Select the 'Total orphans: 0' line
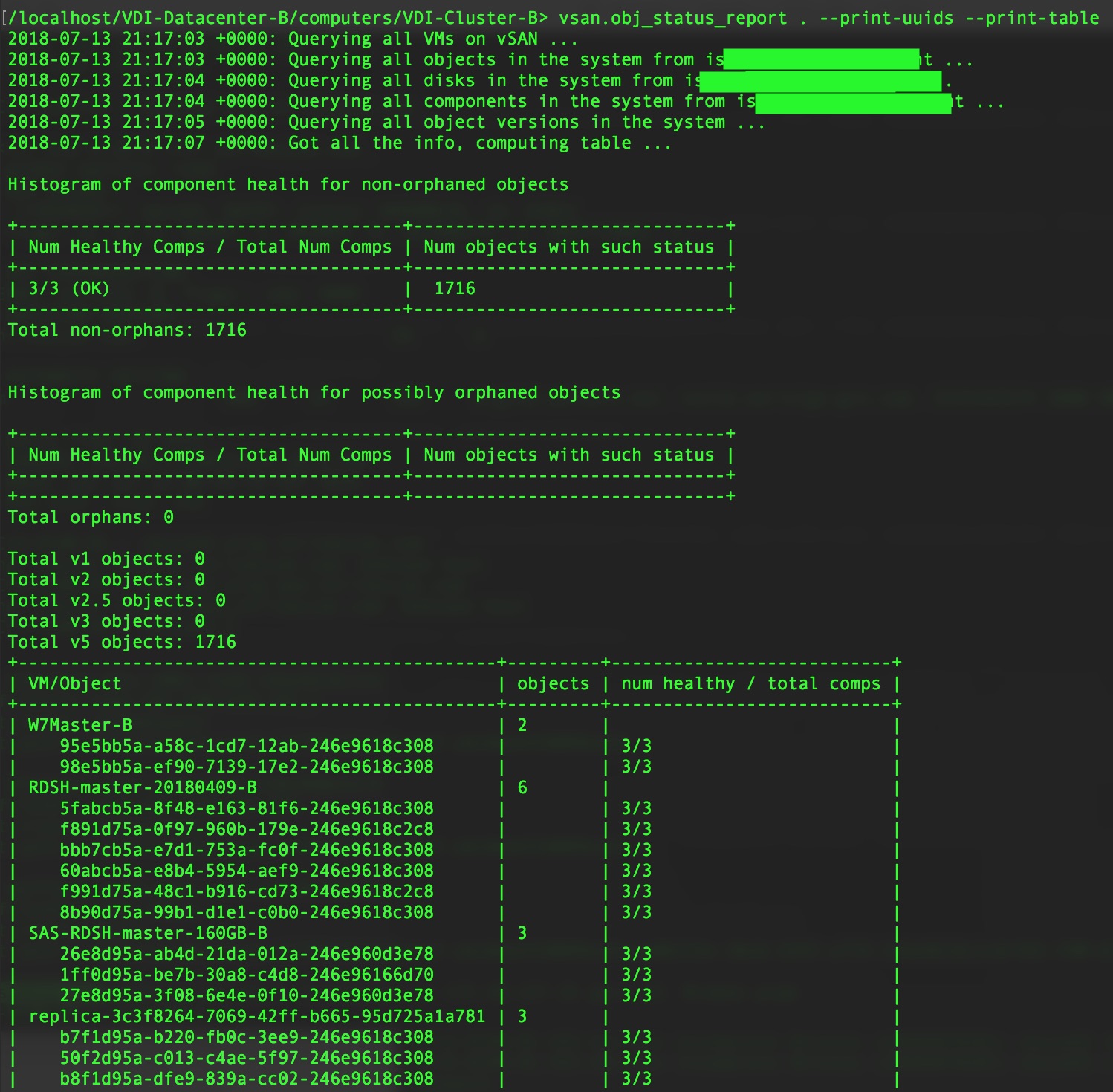The width and height of the screenshot is (1113, 1092). [x=91, y=517]
